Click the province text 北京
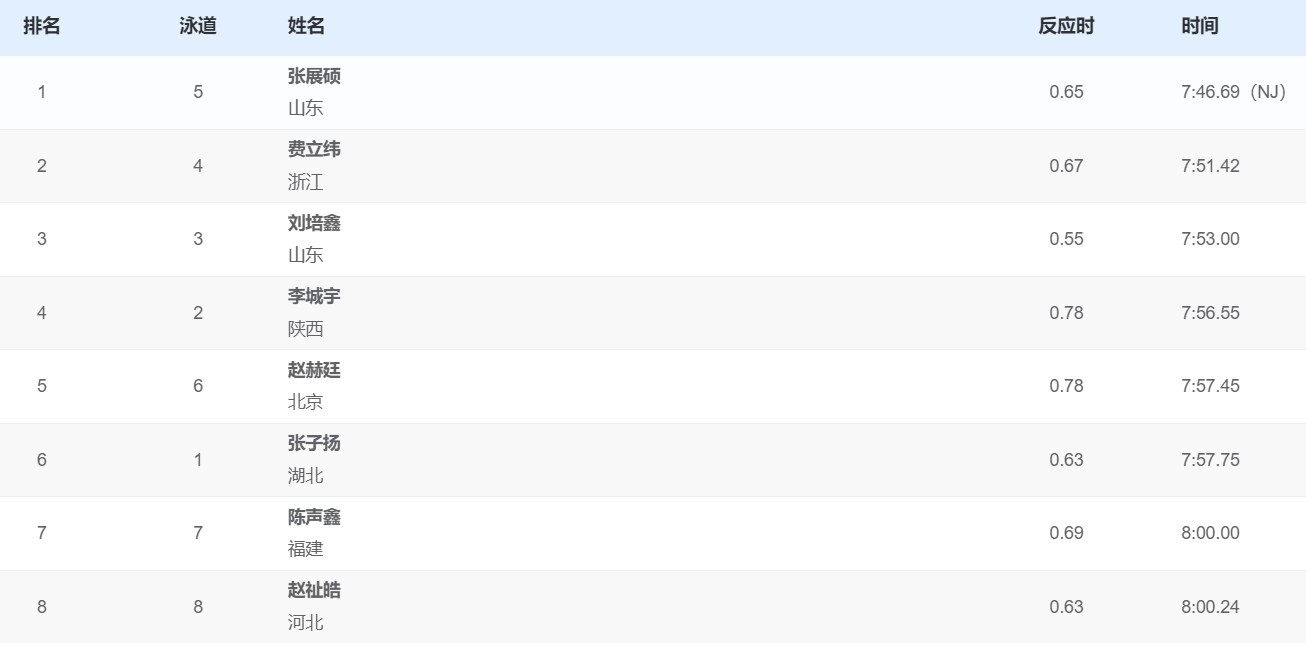Image resolution: width=1306 pixels, height=651 pixels. click(305, 402)
